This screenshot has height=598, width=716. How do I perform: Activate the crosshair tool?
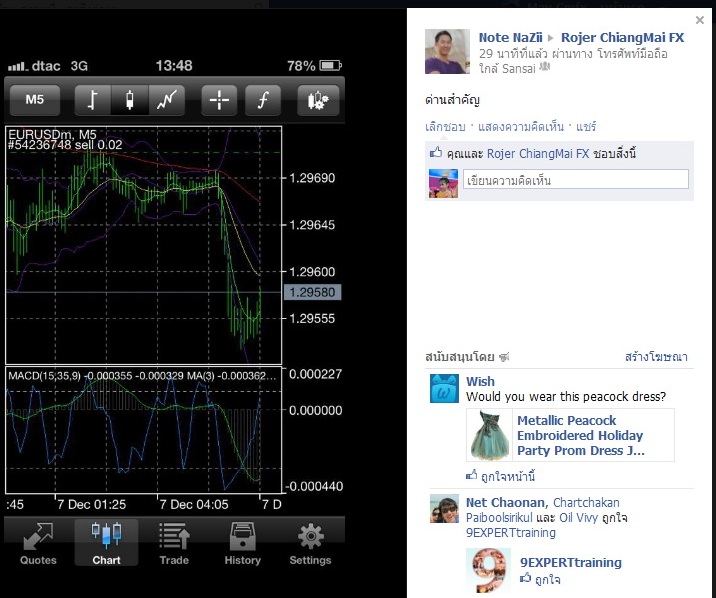[219, 100]
